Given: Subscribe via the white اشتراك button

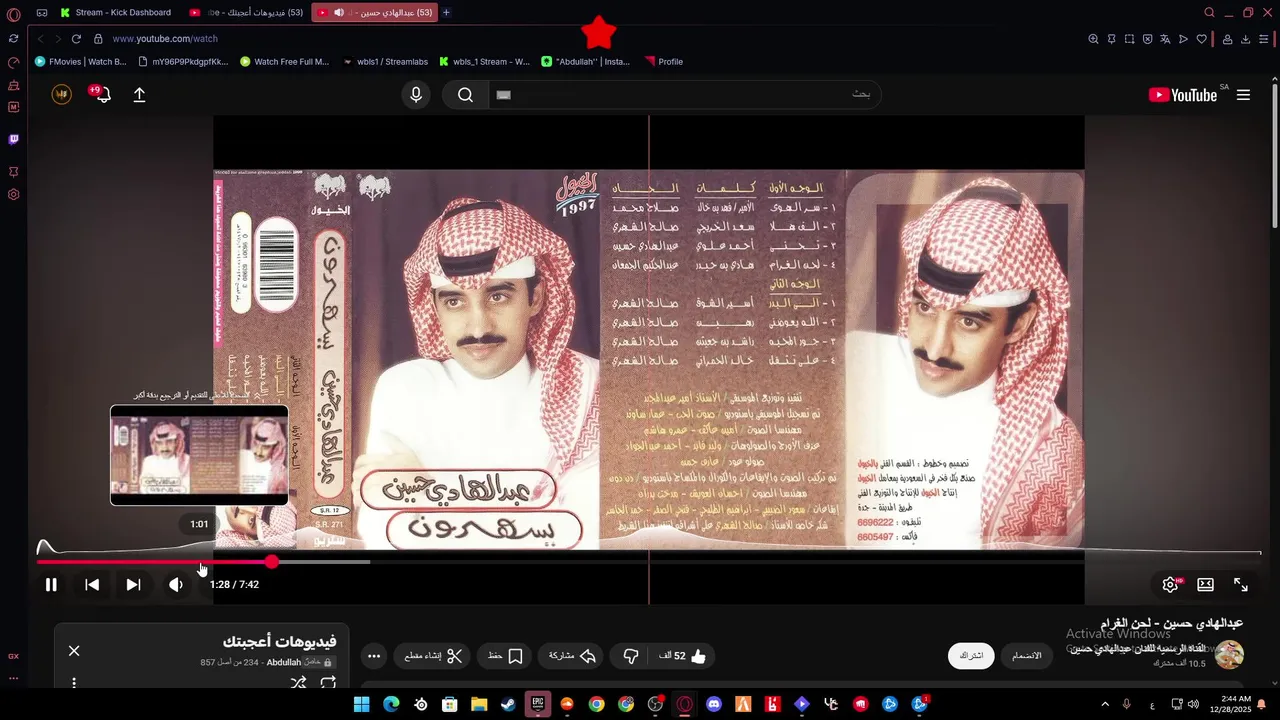Looking at the screenshot, I should (971, 656).
